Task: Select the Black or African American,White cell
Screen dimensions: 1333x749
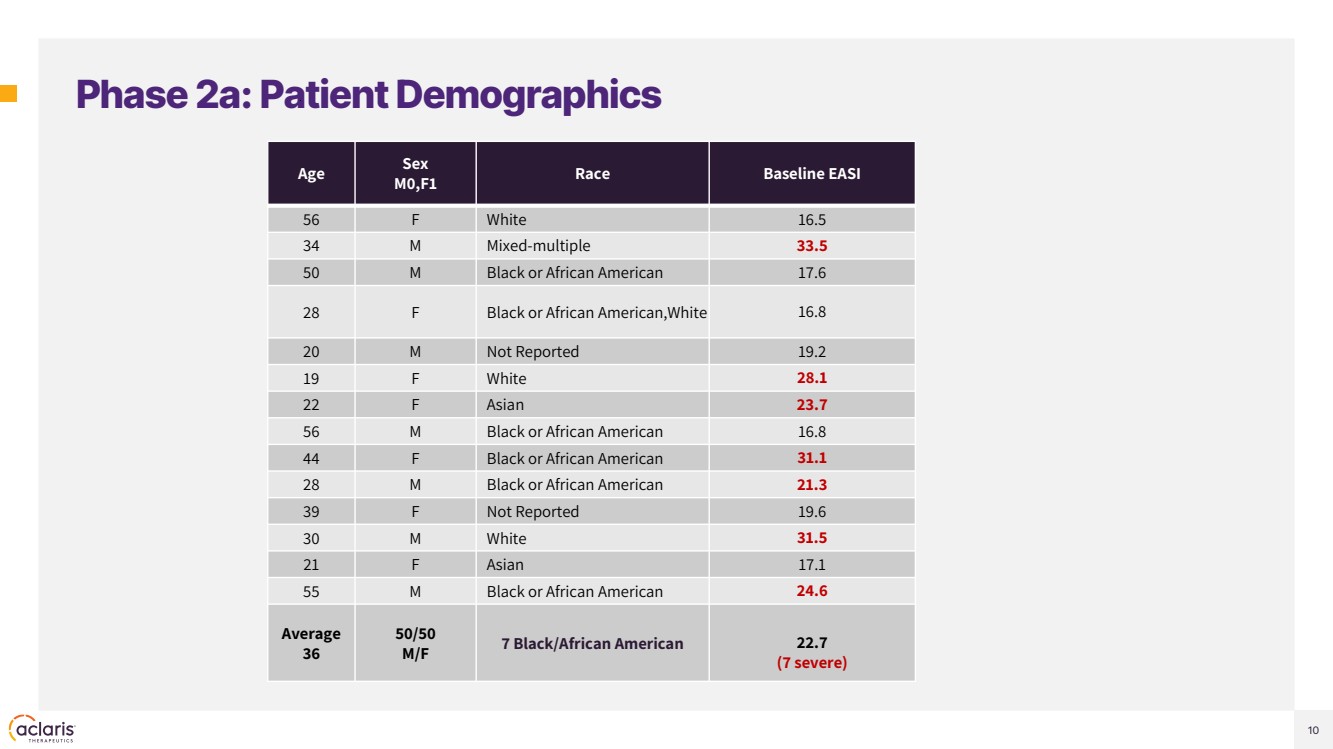Action: click(596, 313)
